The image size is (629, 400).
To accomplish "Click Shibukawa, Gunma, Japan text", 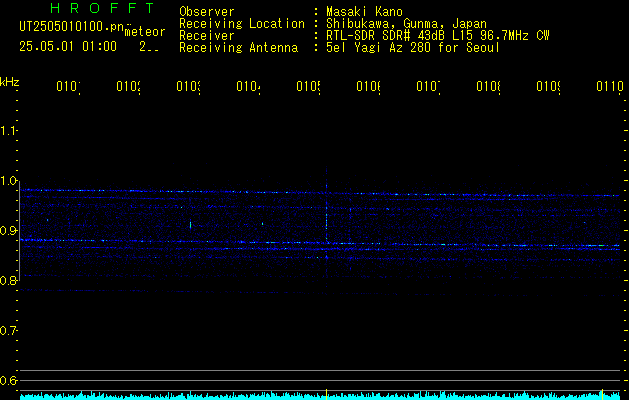I will pyautogui.click(x=406, y=24).
